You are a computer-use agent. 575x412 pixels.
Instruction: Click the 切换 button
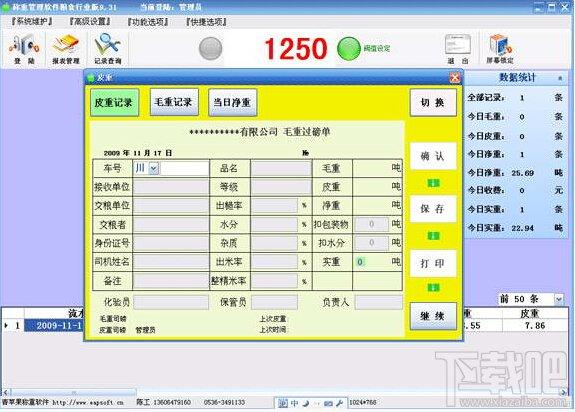[433, 102]
